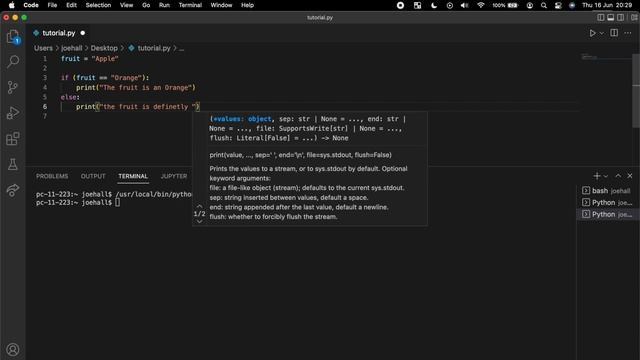Screen dimensions: 640x360
Task: Maximize the panel with the up chevron
Action: point(618,176)
